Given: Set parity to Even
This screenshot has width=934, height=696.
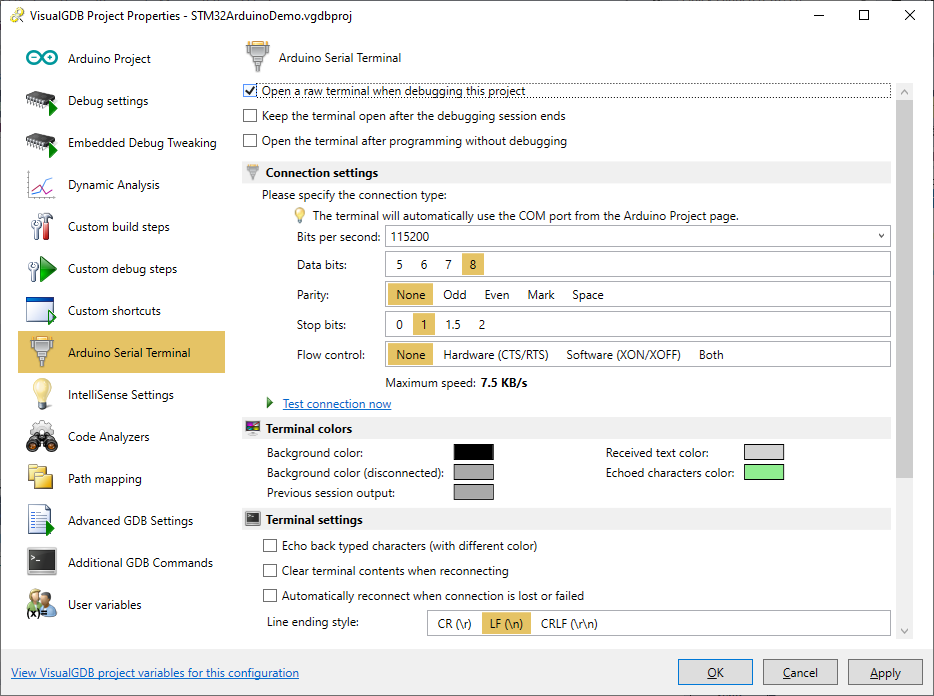Looking at the screenshot, I should click(497, 295).
